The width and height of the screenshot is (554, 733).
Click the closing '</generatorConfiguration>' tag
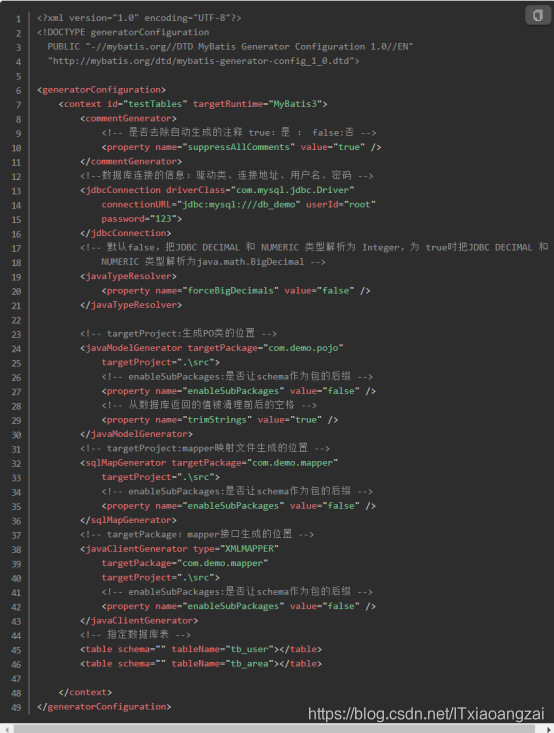[x=104, y=707]
